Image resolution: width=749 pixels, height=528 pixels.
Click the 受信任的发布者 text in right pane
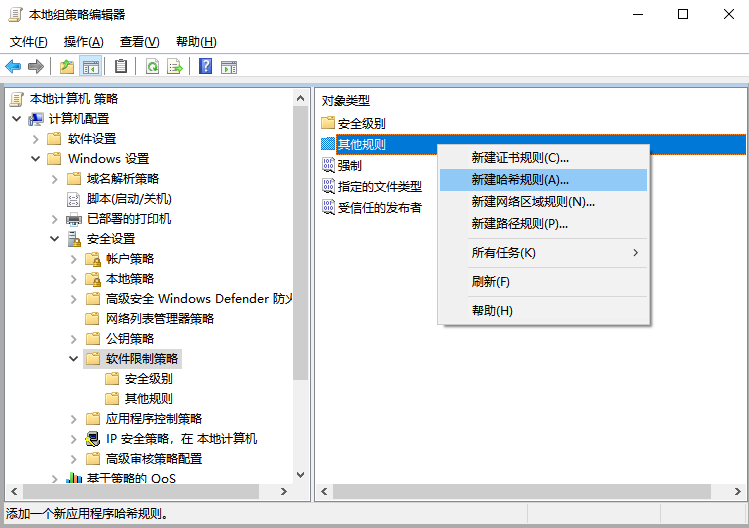pos(380,207)
